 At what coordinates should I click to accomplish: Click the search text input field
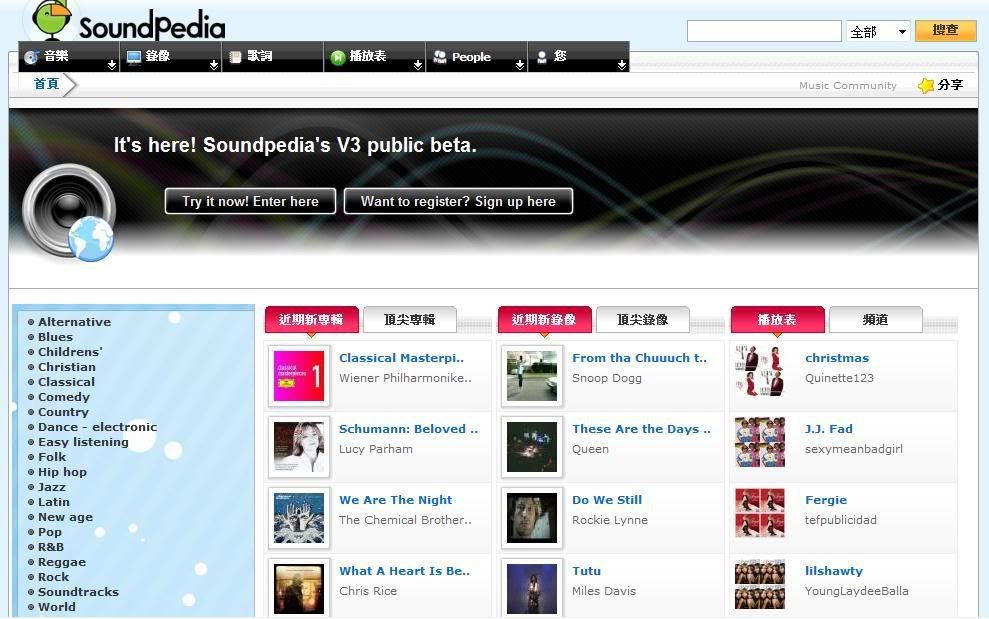click(x=764, y=31)
